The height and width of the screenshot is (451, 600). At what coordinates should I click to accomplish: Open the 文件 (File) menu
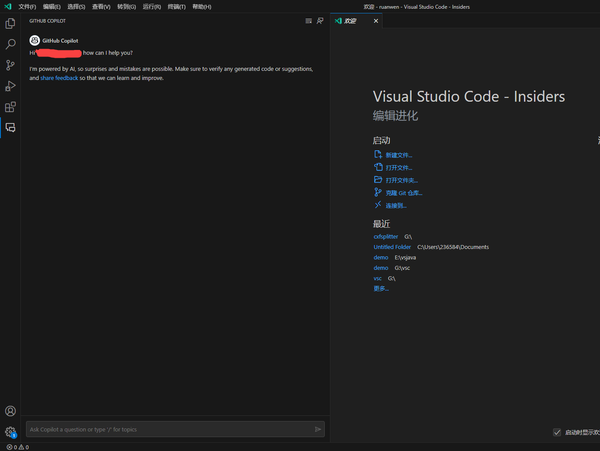(27, 7)
